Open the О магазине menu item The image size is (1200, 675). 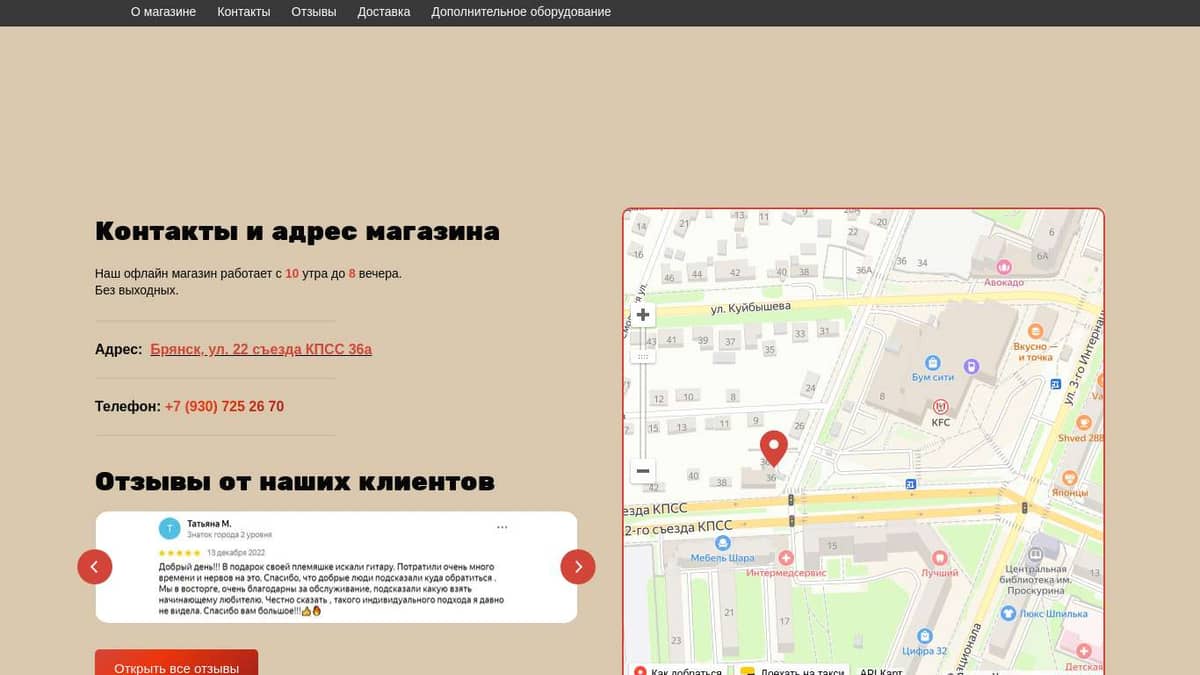(163, 12)
